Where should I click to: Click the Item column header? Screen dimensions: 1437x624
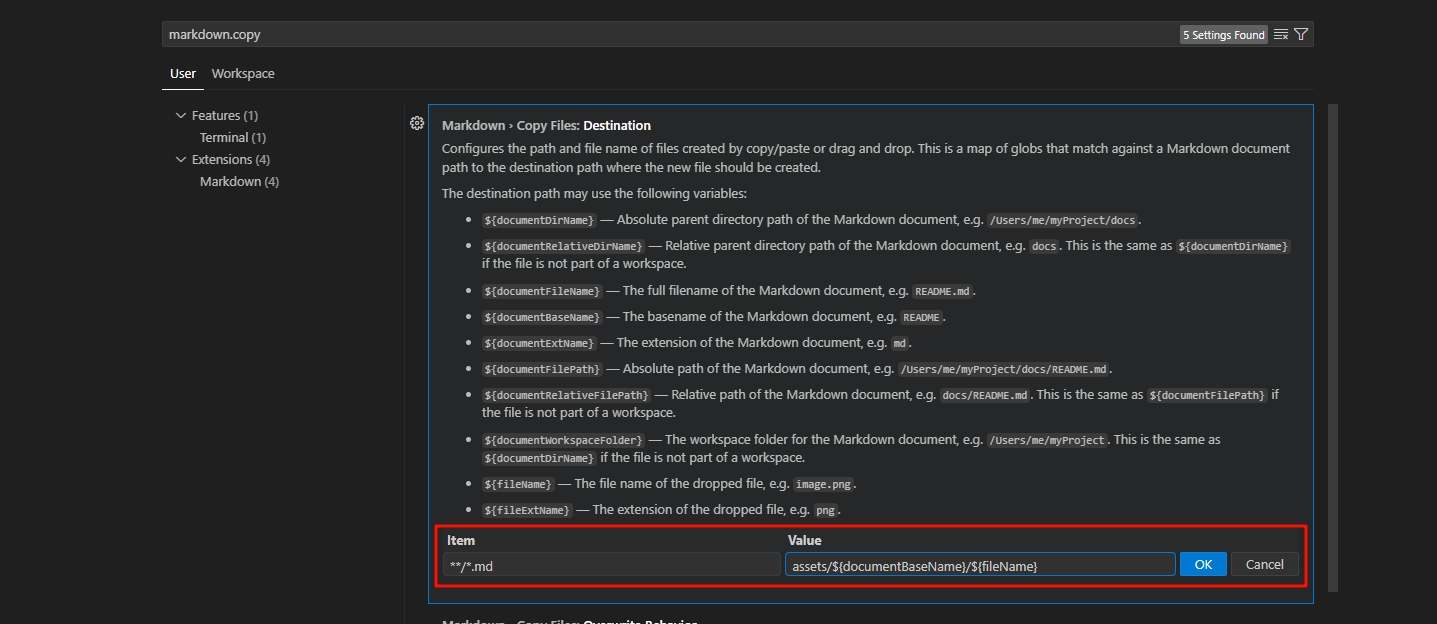pyautogui.click(x=461, y=540)
